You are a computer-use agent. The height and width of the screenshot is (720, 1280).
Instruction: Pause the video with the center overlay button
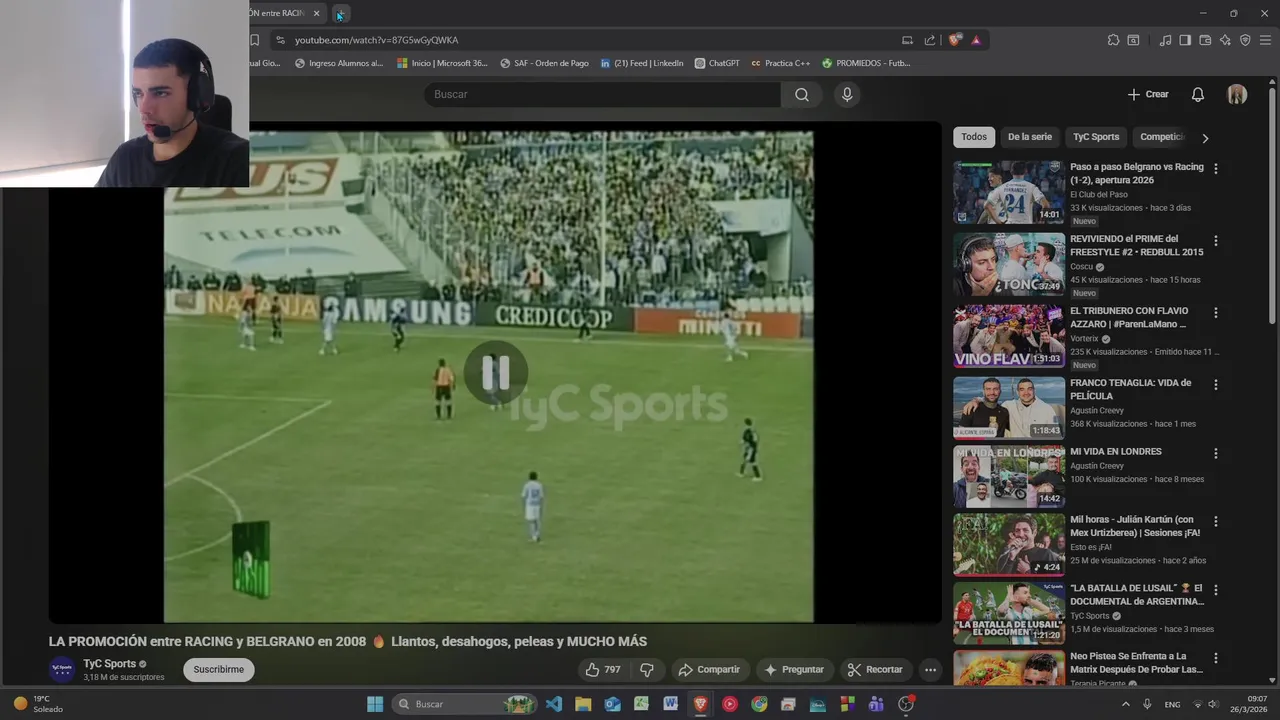tap(496, 373)
